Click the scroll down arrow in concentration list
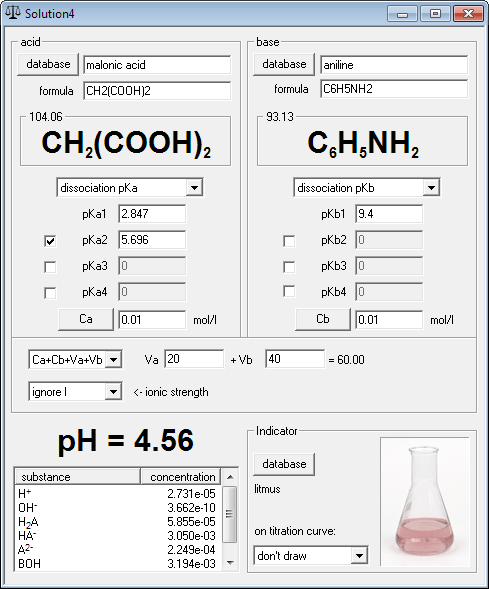Viewport: 489px width, 589px height. [230, 562]
